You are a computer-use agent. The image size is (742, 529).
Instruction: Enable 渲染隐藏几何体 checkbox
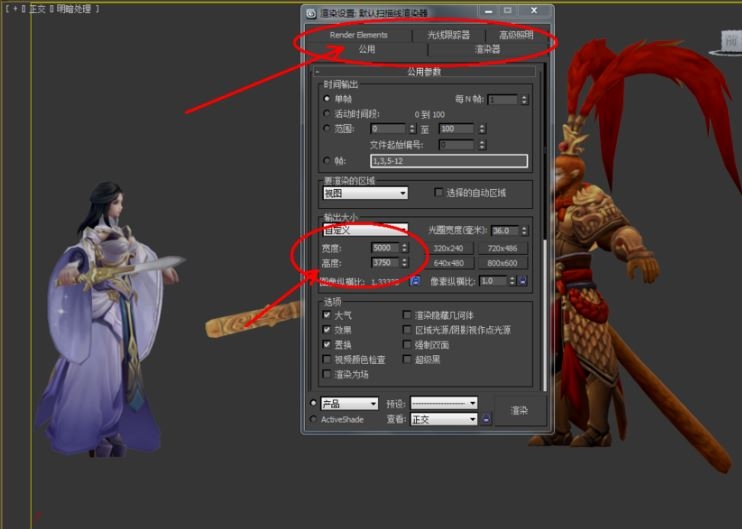point(406,315)
